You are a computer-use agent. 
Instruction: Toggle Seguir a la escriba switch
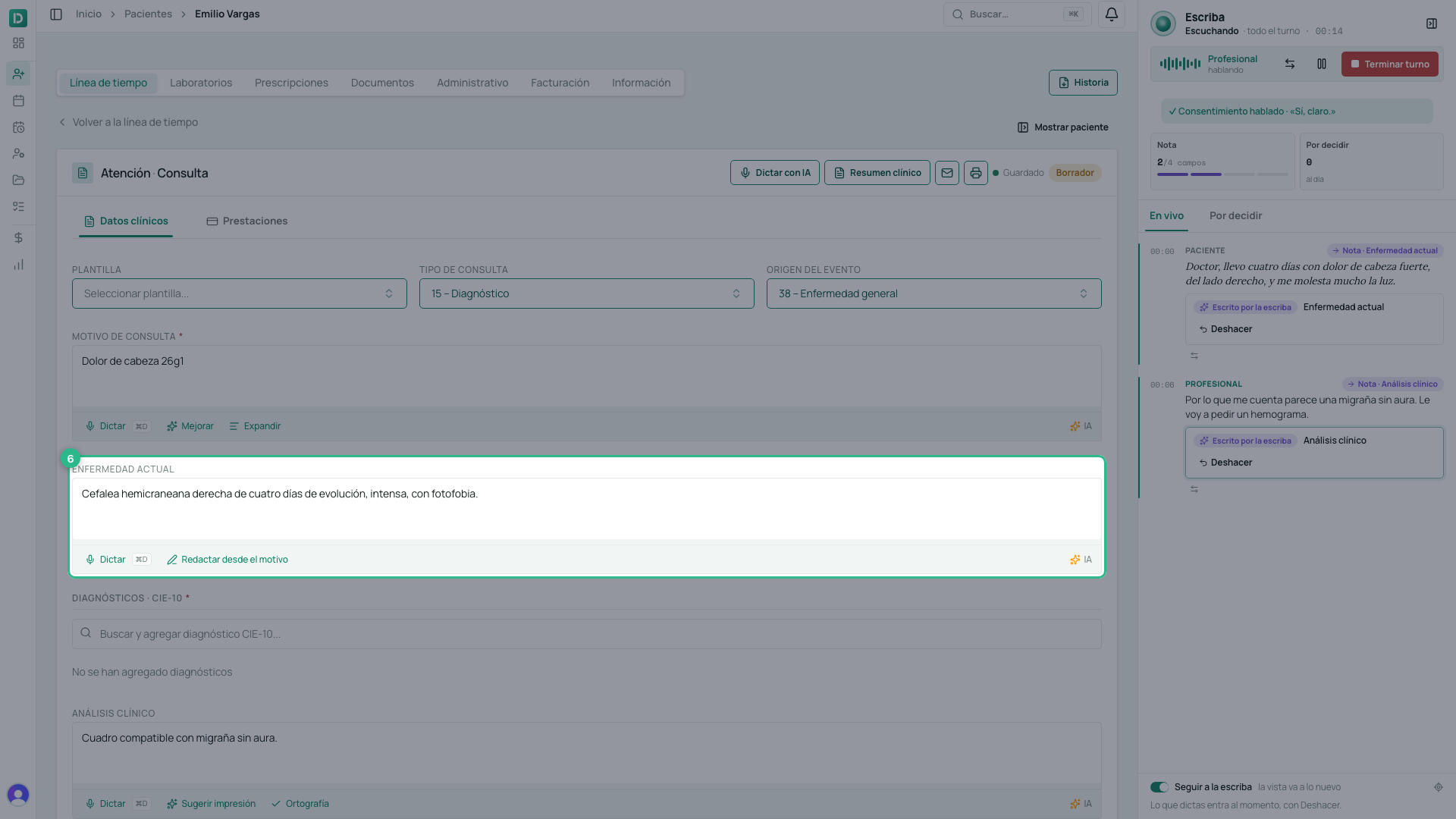click(1159, 787)
